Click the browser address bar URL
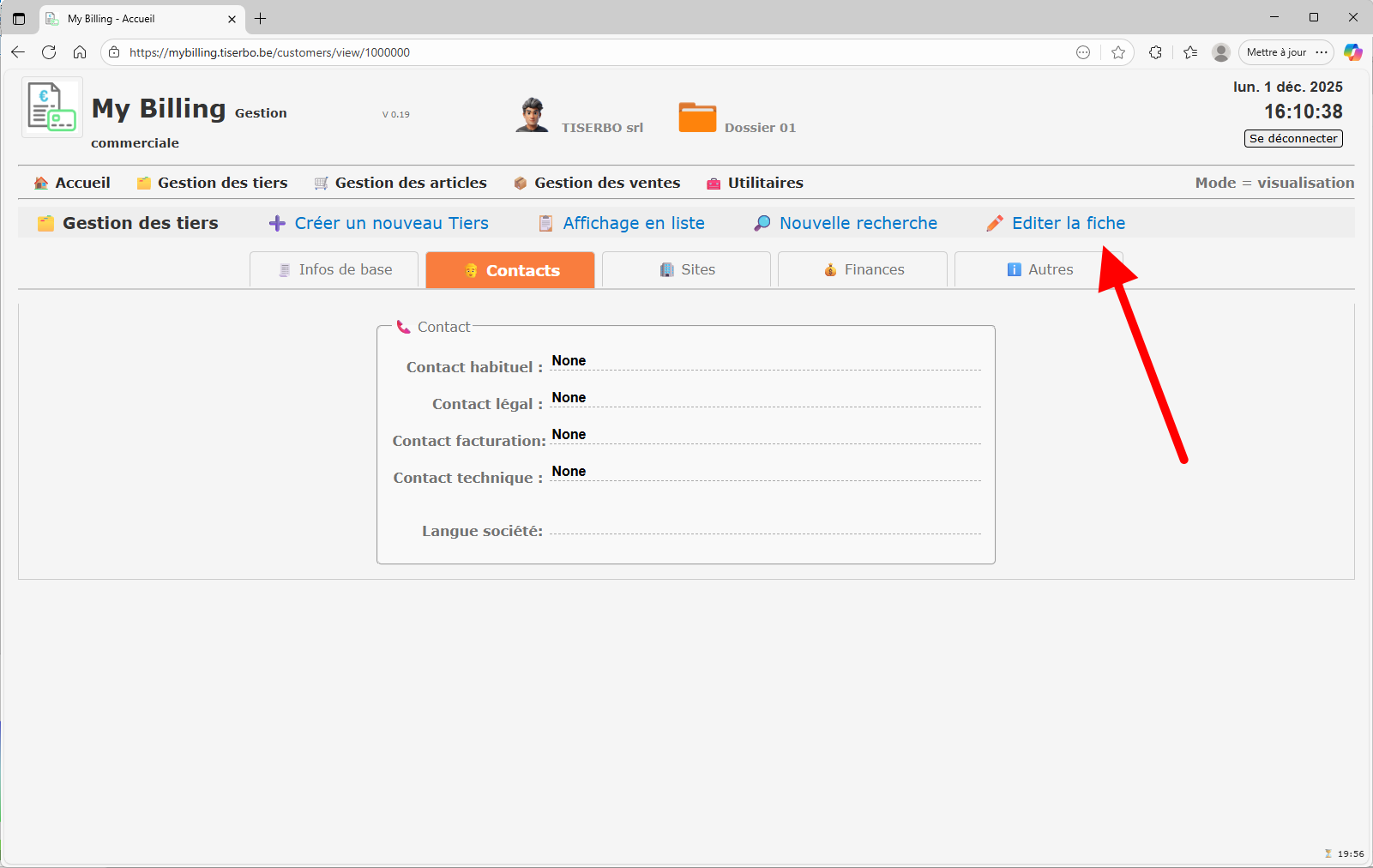Viewport: 1373px width, 868px height. pyautogui.click(x=269, y=52)
